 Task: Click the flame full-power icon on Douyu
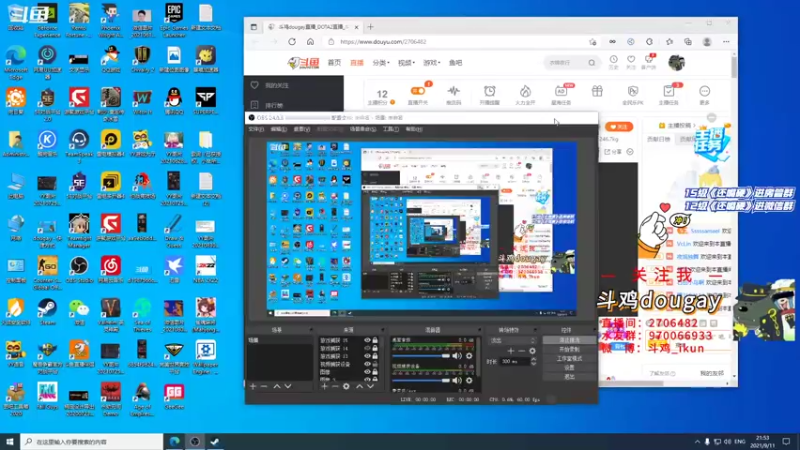click(525, 91)
